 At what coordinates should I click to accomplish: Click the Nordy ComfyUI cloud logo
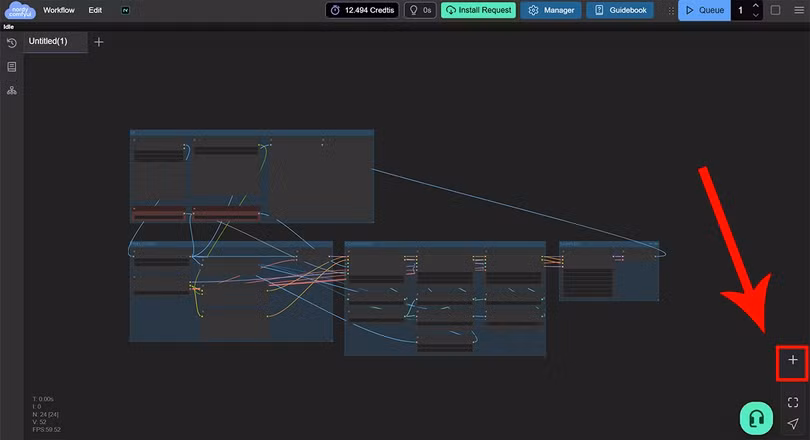tap(18, 10)
